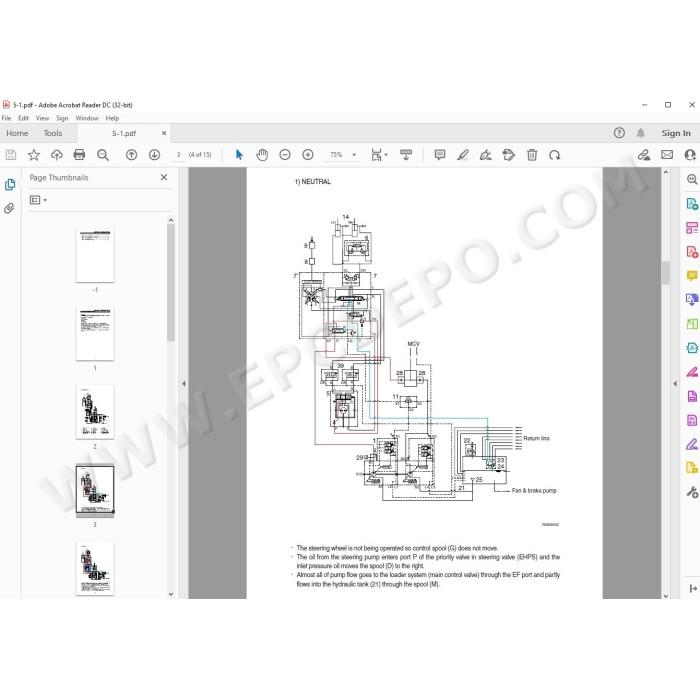
Task: Open the Help question mark
Action: pyautogui.click(x=619, y=133)
